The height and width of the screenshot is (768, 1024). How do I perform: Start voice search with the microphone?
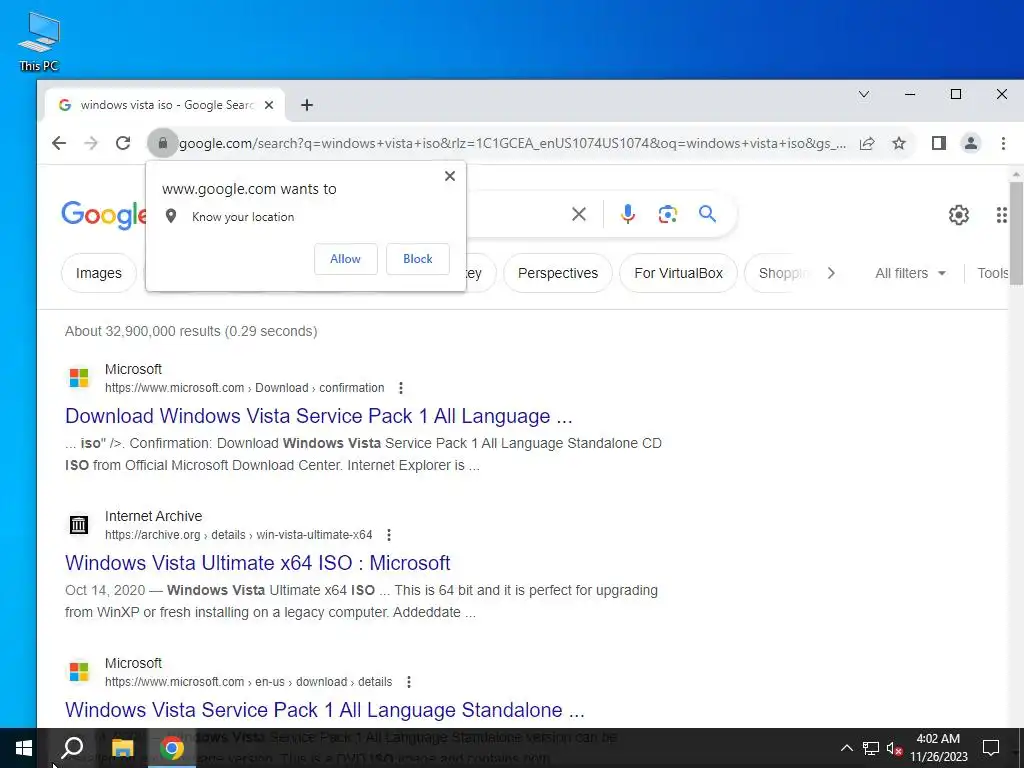(628, 214)
